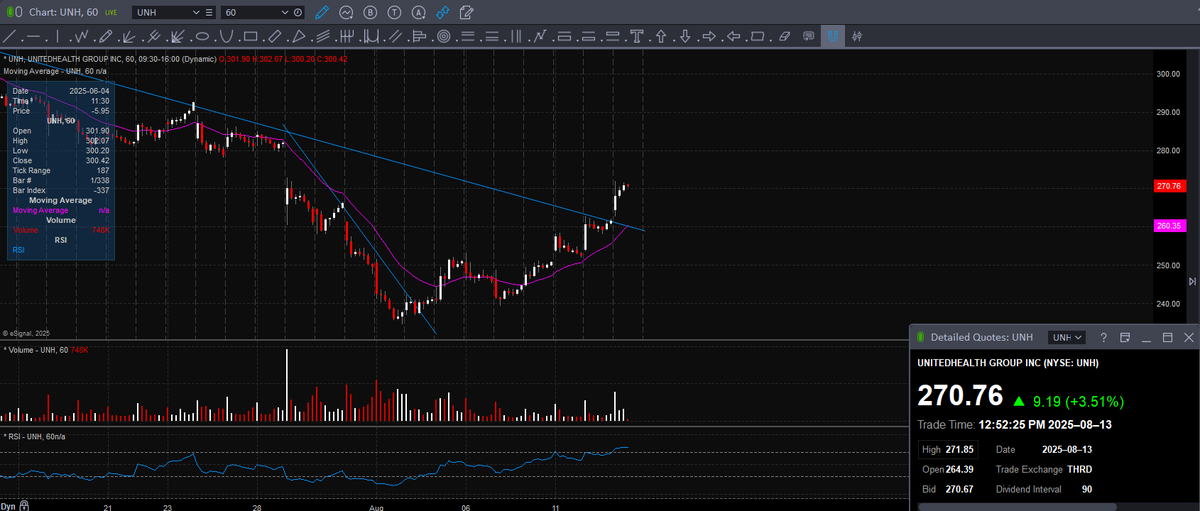Select the Andrews pitchfork tool

tap(153, 37)
